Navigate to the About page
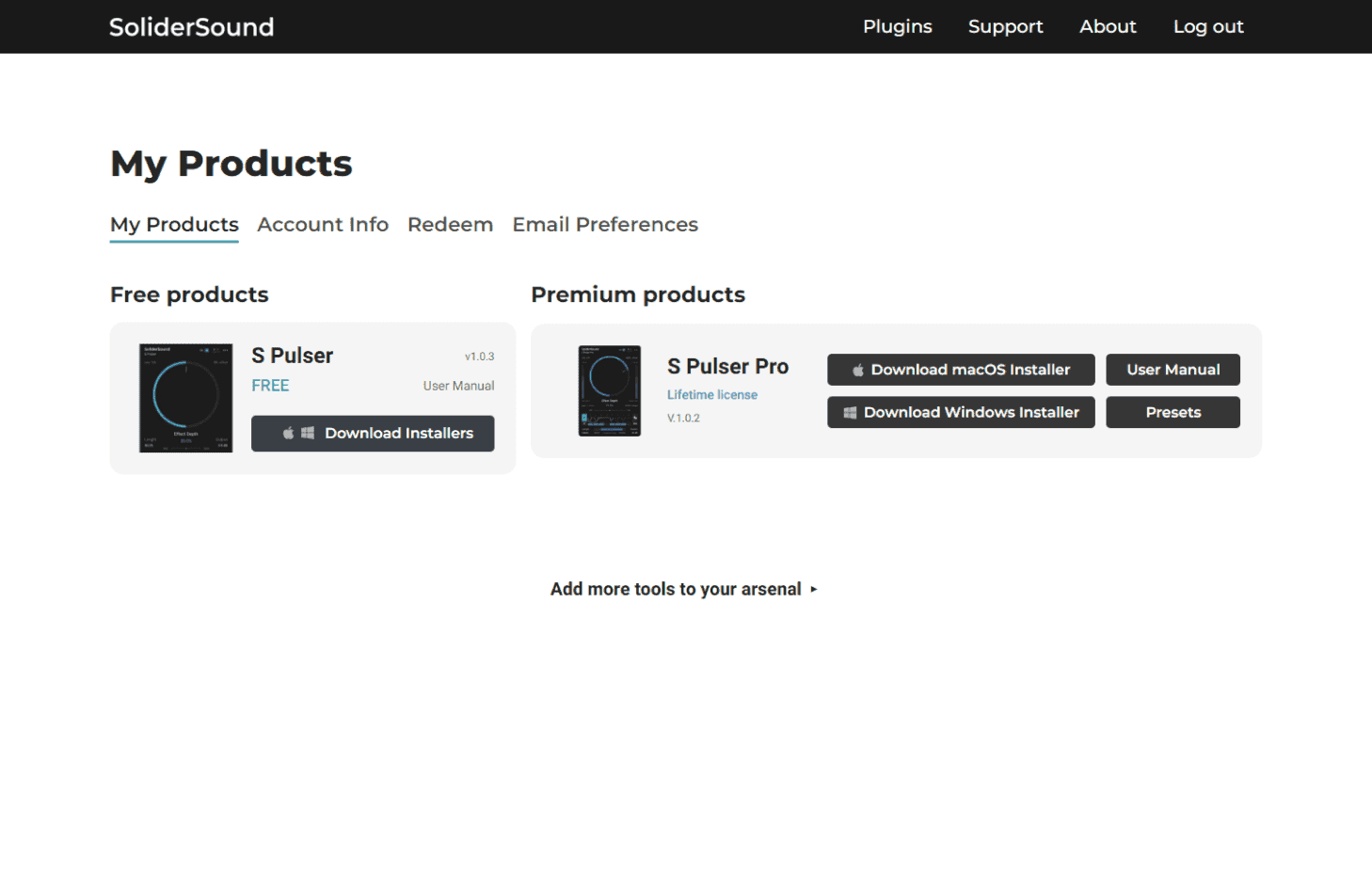Screen dimensions: 1372x889 click(1108, 27)
